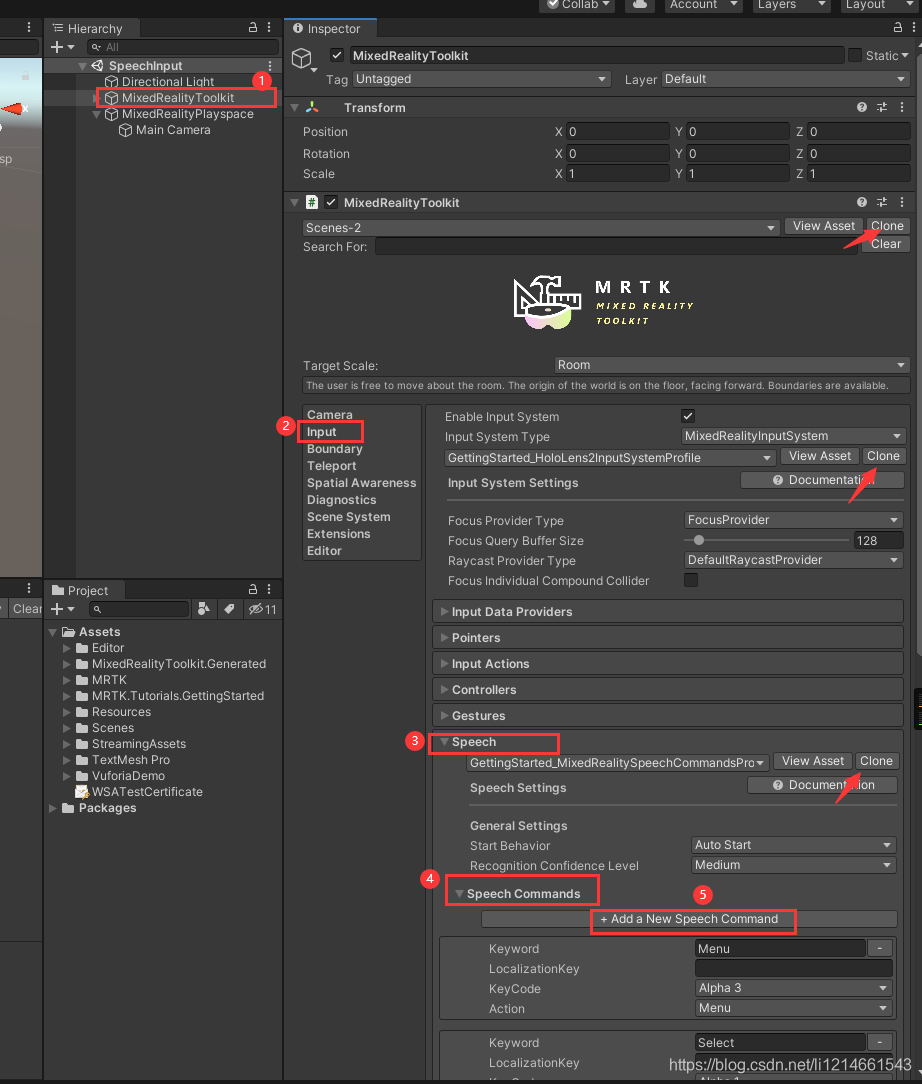Lock the Inspector panel
The height and width of the screenshot is (1084, 922).
898,28
